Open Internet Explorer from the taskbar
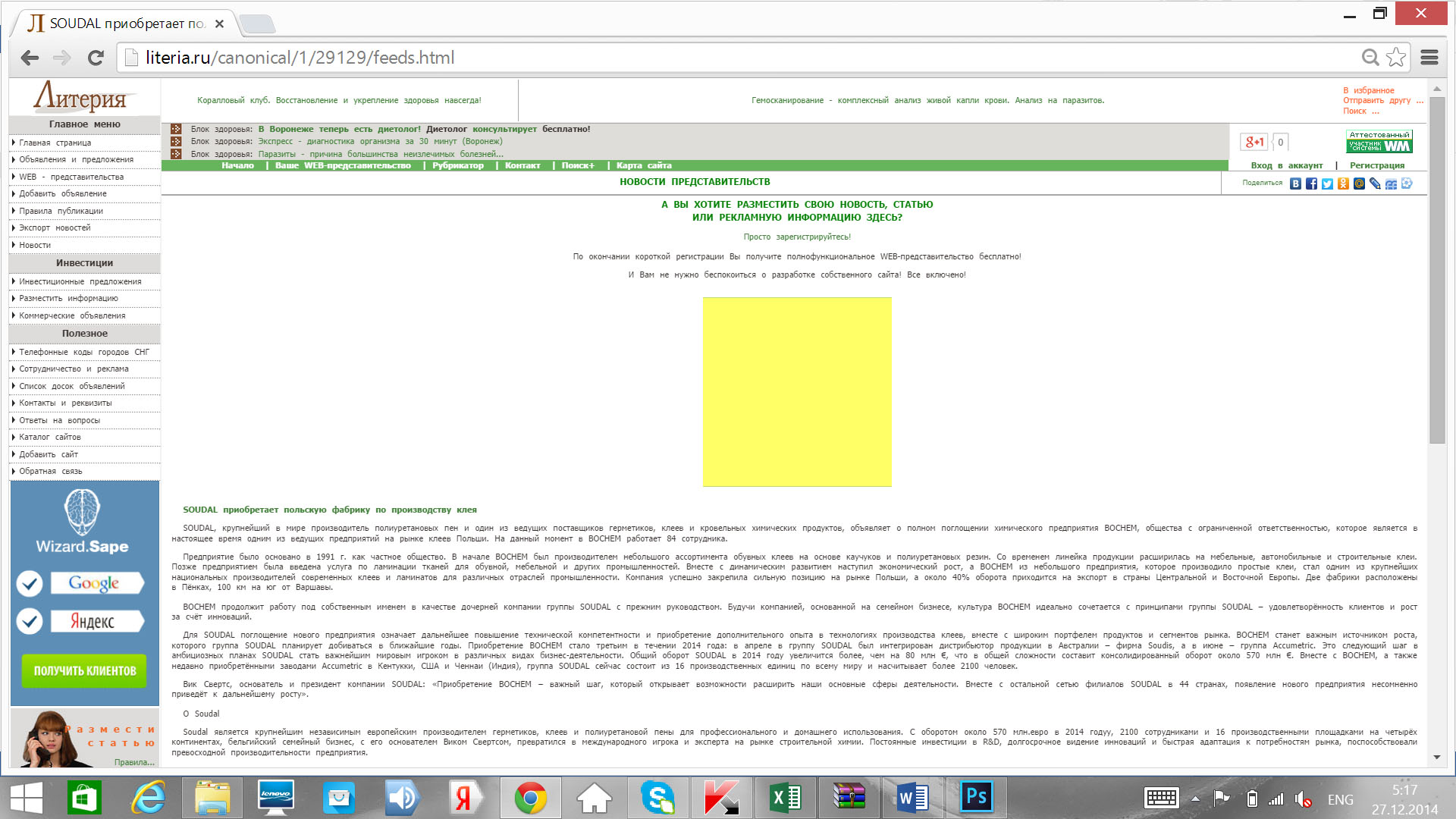The width and height of the screenshot is (1456, 819). pos(149,798)
